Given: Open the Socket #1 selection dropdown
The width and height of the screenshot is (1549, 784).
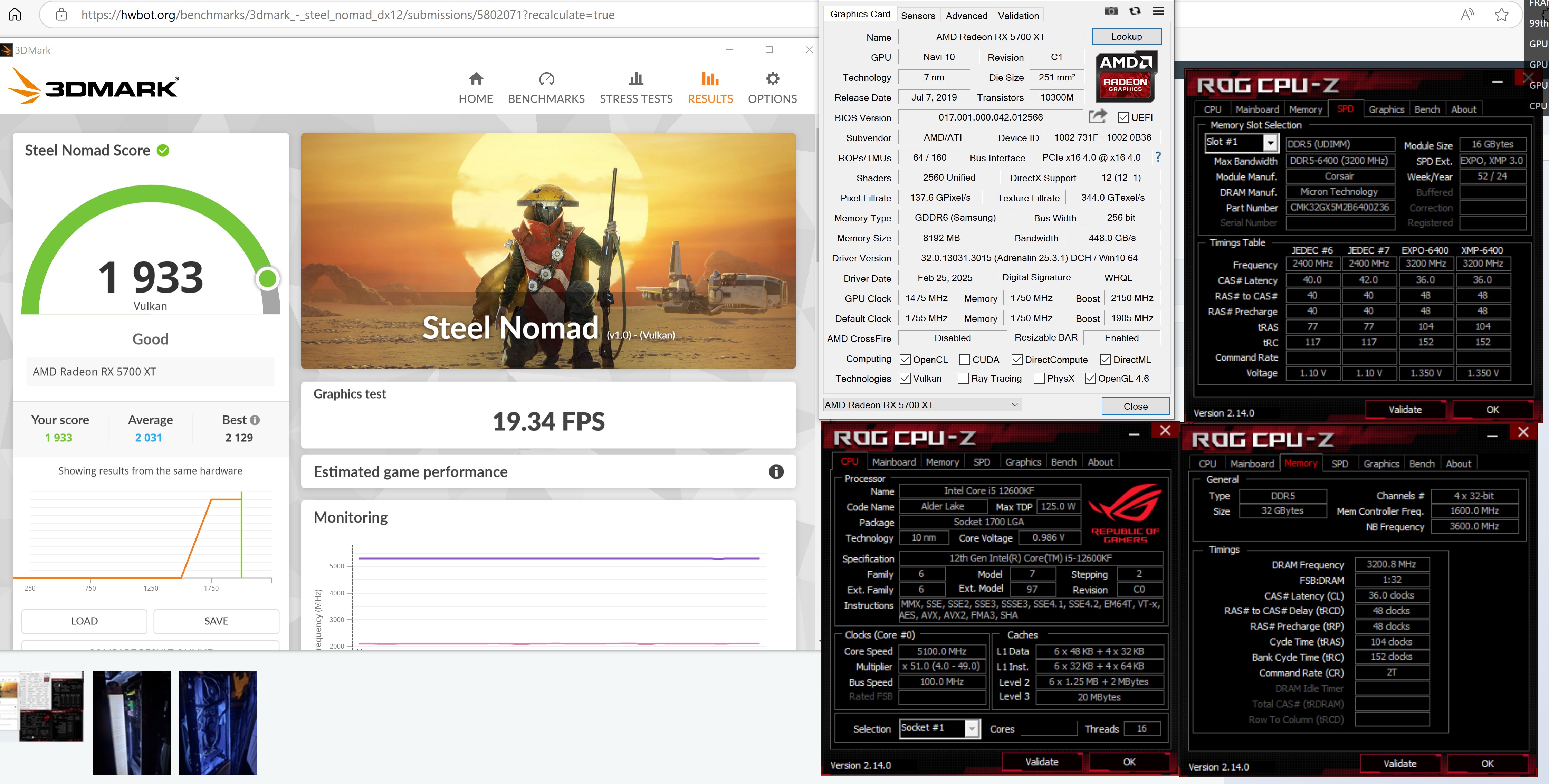Looking at the screenshot, I should point(940,728).
